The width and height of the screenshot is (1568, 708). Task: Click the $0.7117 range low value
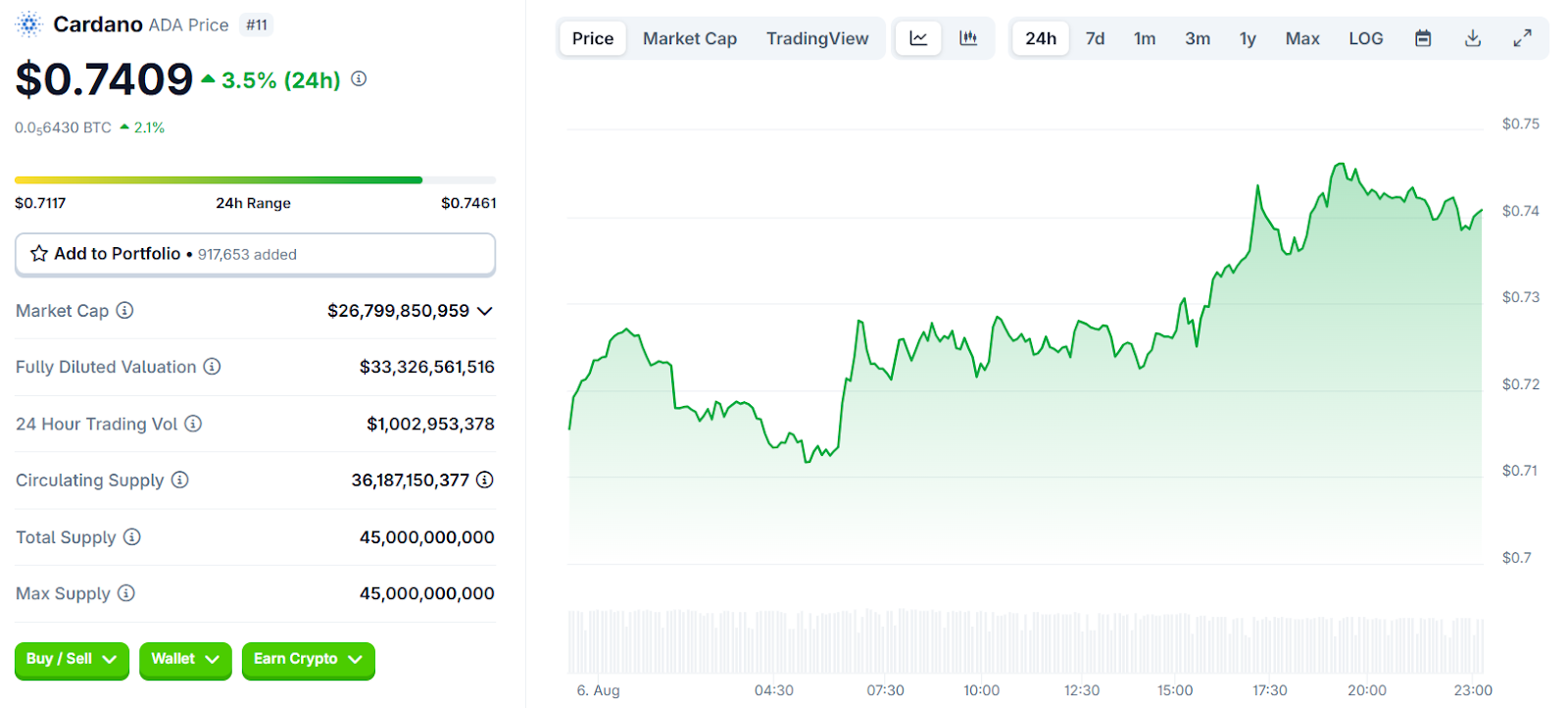[x=40, y=203]
